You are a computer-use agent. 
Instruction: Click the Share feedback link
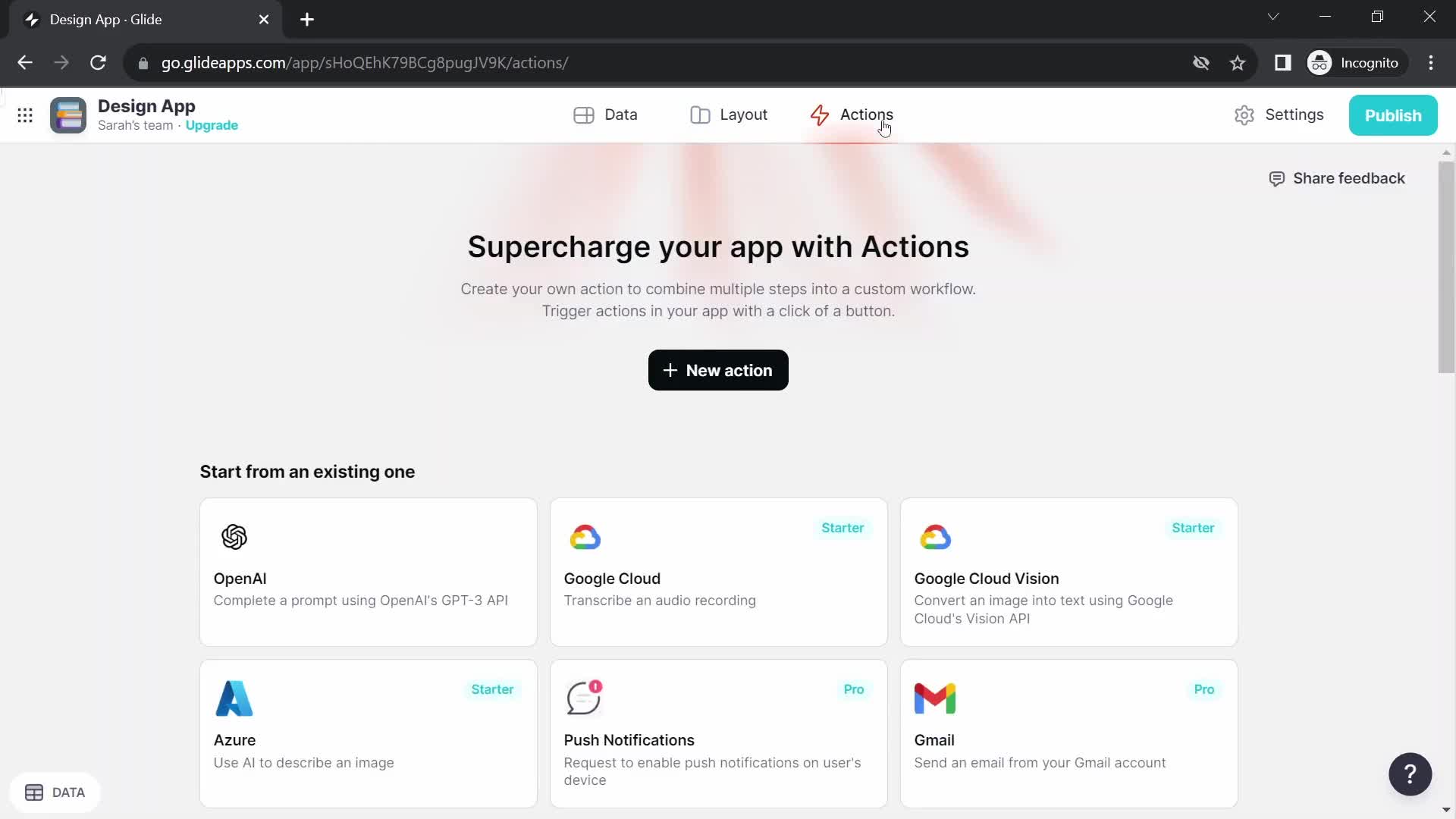coord(1349,179)
